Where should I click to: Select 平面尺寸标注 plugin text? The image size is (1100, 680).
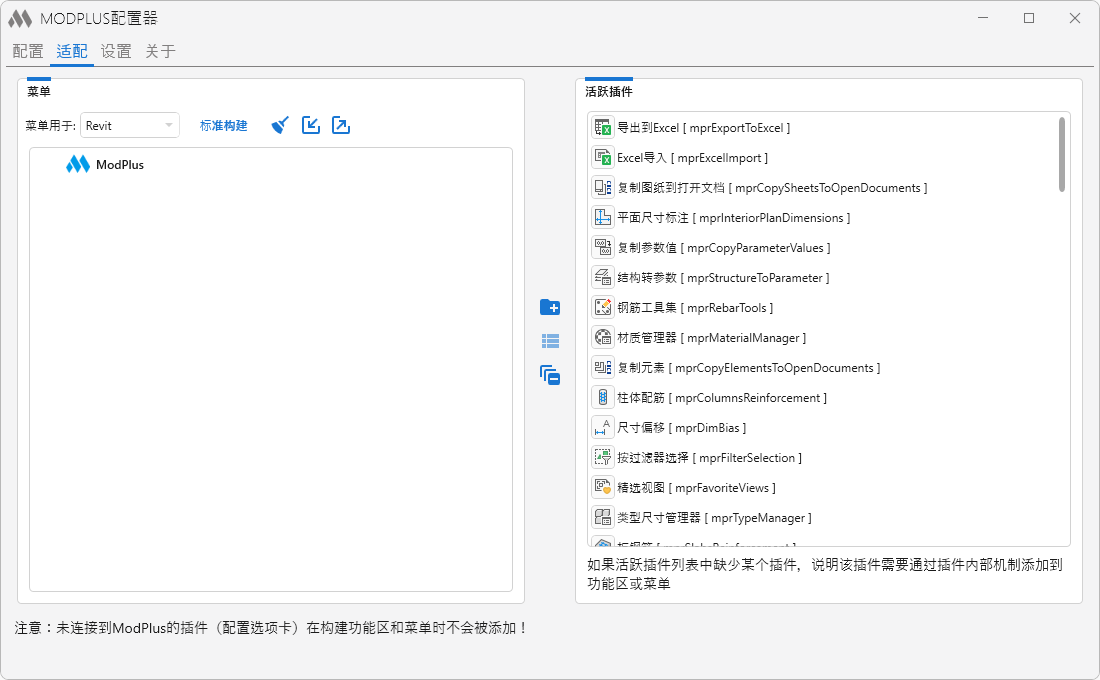coord(734,218)
